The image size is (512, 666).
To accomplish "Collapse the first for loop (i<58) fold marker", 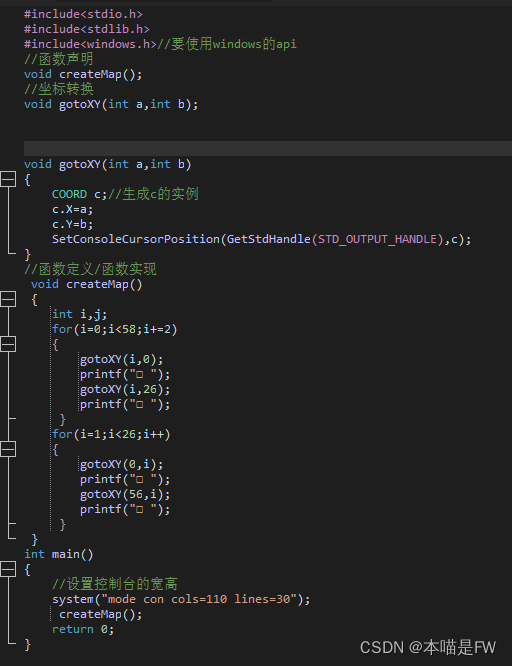I will pyautogui.click(x=8, y=344).
